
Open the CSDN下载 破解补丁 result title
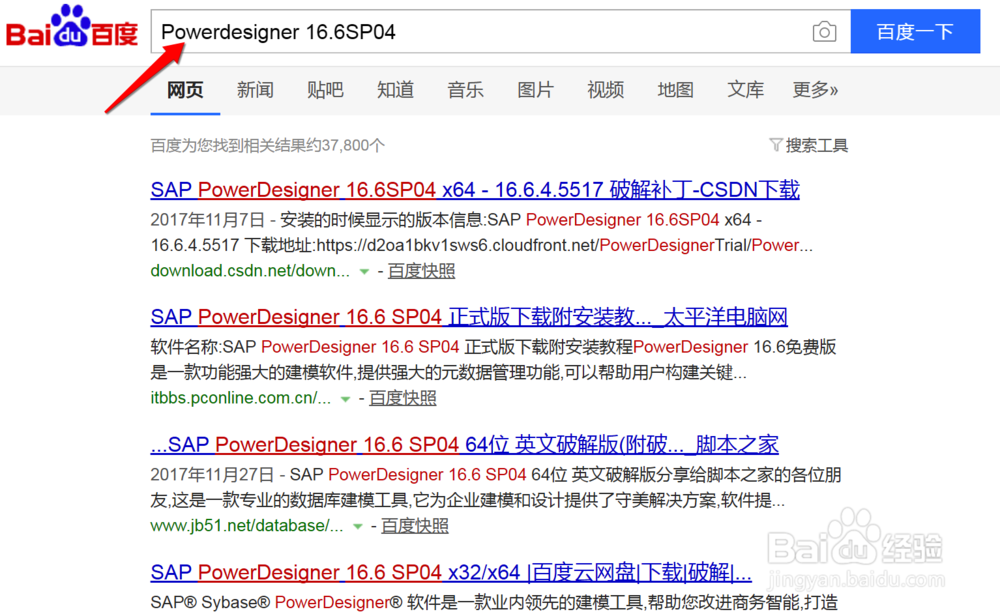pos(475,190)
